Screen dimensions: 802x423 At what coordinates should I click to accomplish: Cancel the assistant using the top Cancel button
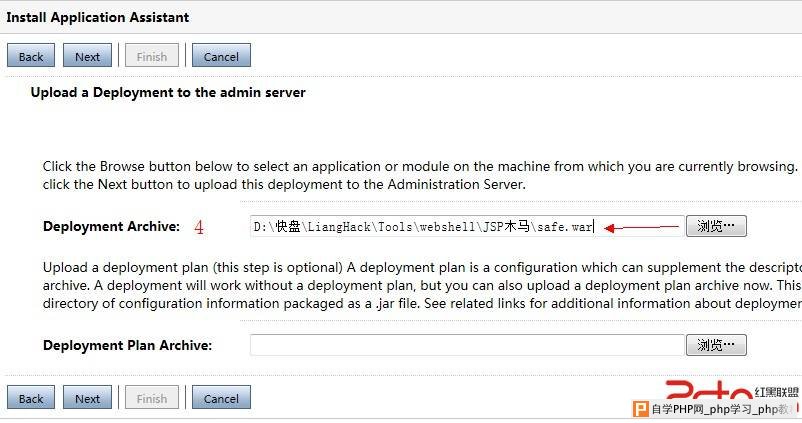coord(221,55)
